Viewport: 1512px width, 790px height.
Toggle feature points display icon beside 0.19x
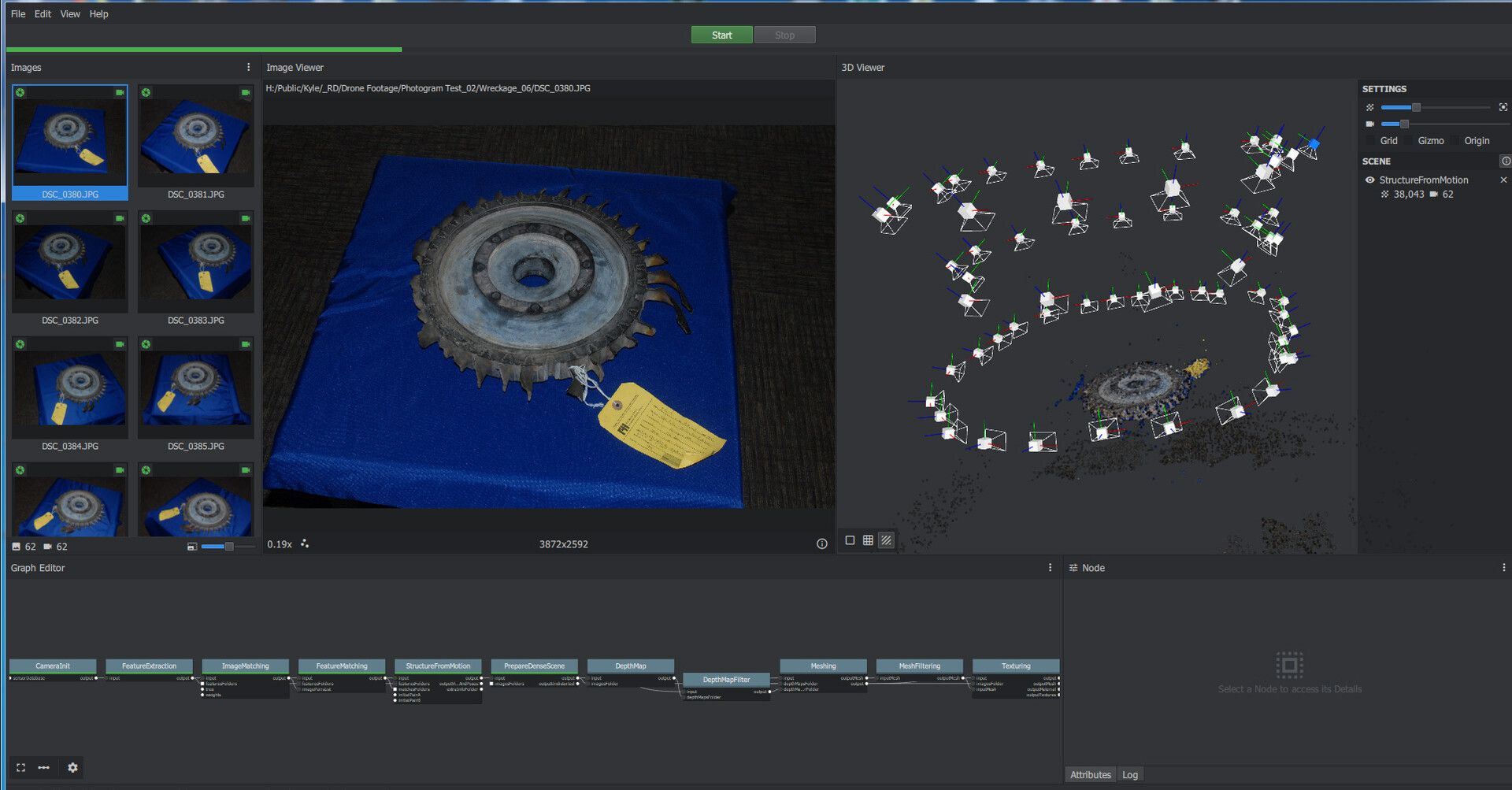(x=305, y=543)
